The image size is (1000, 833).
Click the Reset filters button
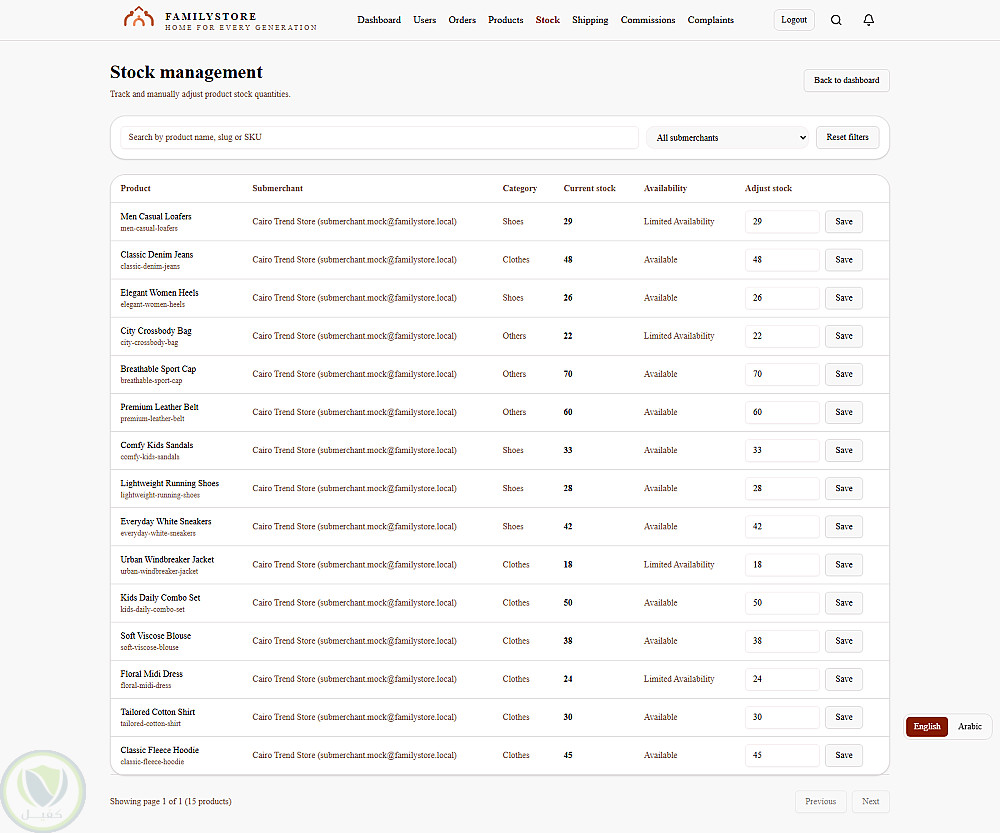847,137
